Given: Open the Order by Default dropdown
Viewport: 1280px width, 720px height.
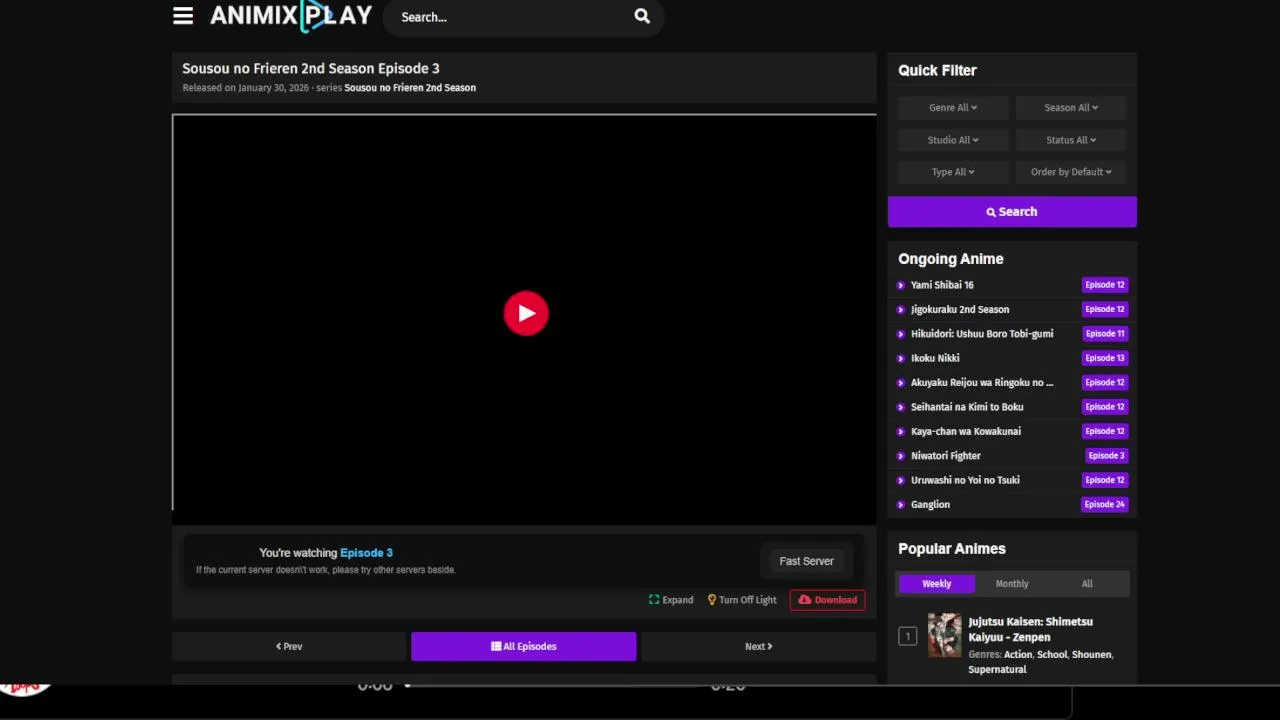Looking at the screenshot, I should click(x=1071, y=172).
